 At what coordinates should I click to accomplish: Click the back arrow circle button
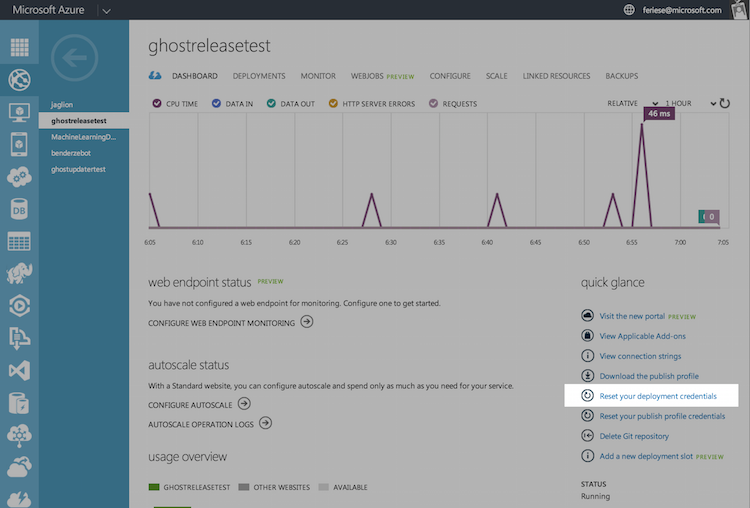tap(74, 58)
